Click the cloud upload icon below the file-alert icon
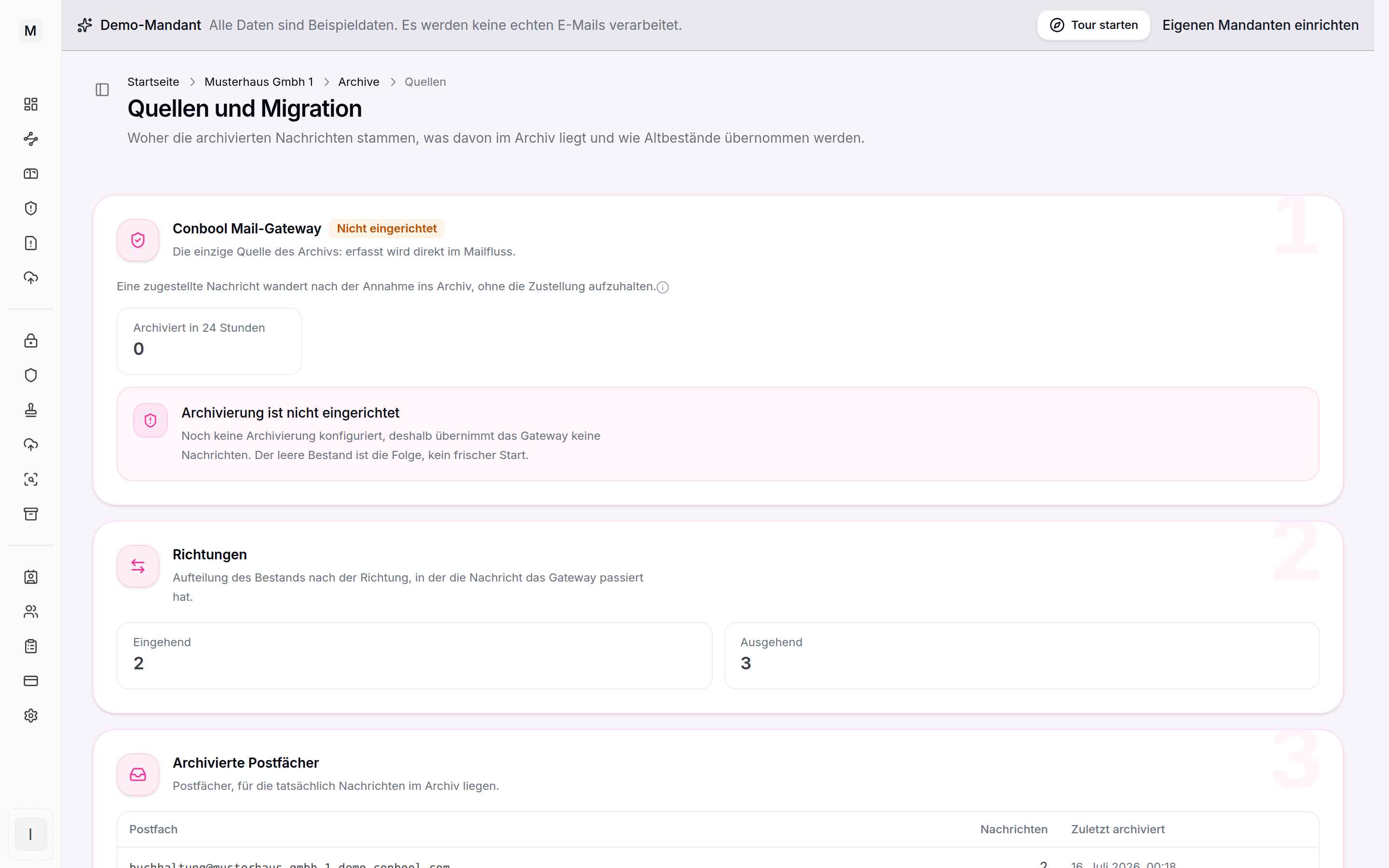 point(30,278)
